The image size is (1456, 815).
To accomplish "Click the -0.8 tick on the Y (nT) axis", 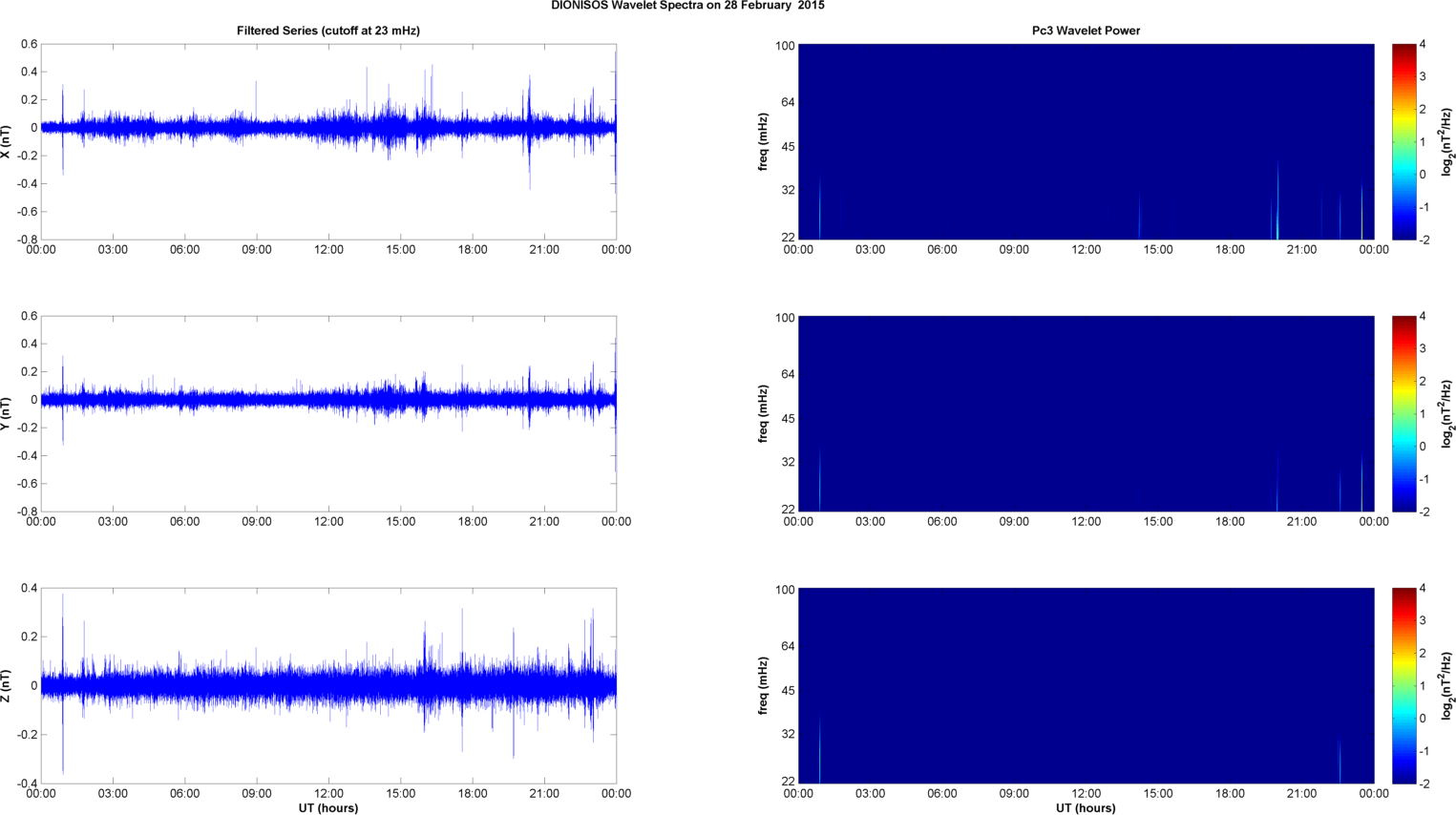I will coord(27,512).
